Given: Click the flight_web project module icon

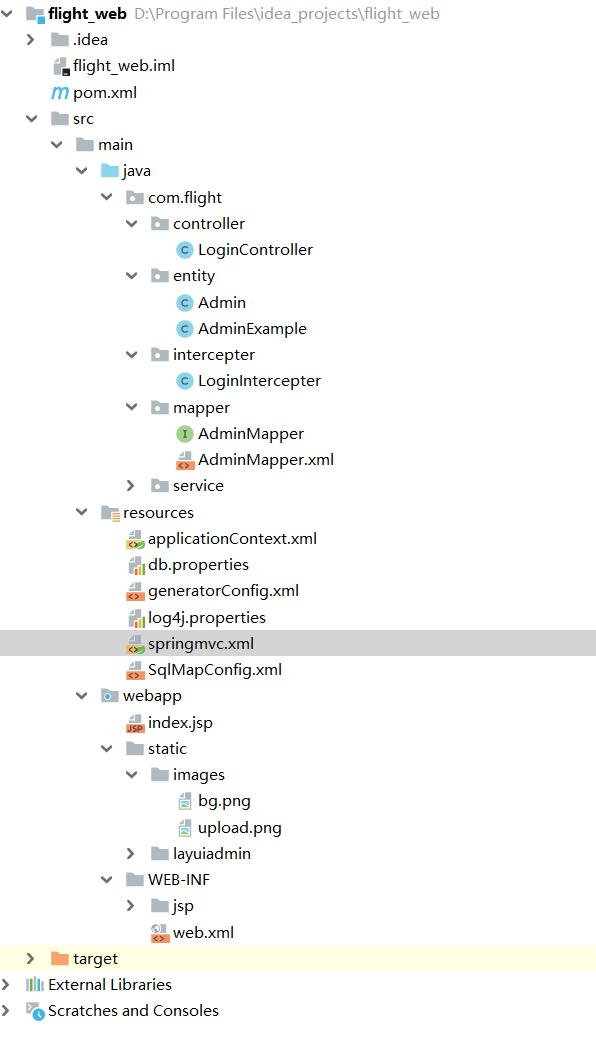Looking at the screenshot, I should pos(35,14).
